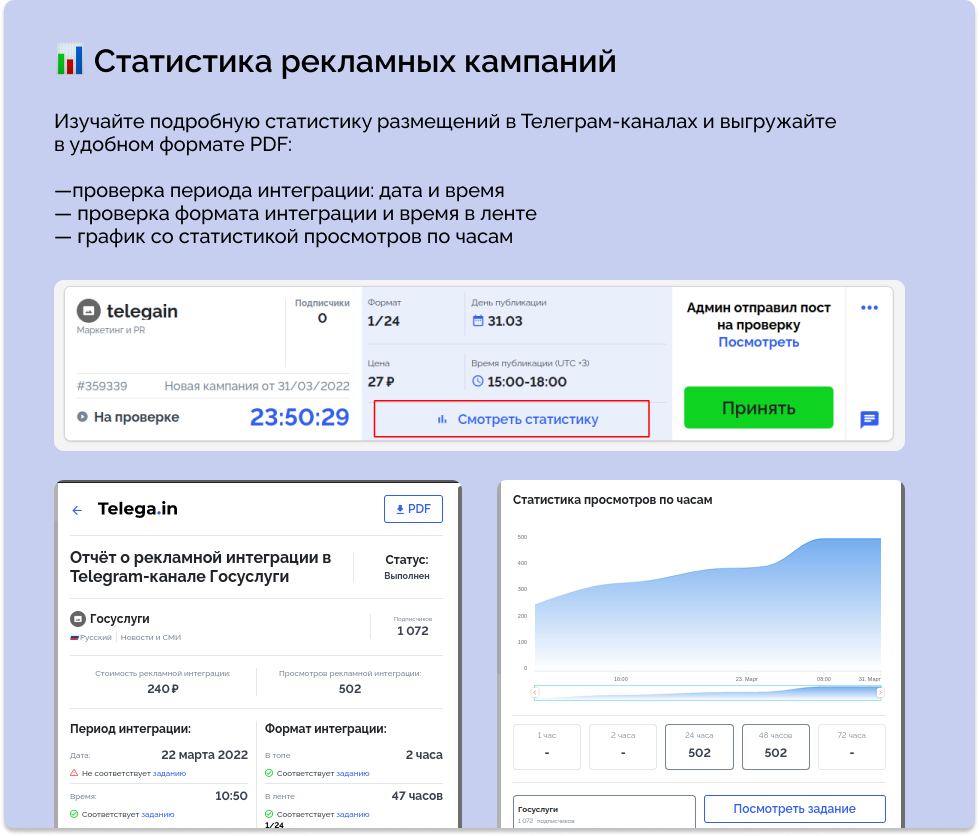The width and height of the screenshot is (979, 836).
Task: Click the Посмотреть link under admin message
Action: [x=758, y=342]
